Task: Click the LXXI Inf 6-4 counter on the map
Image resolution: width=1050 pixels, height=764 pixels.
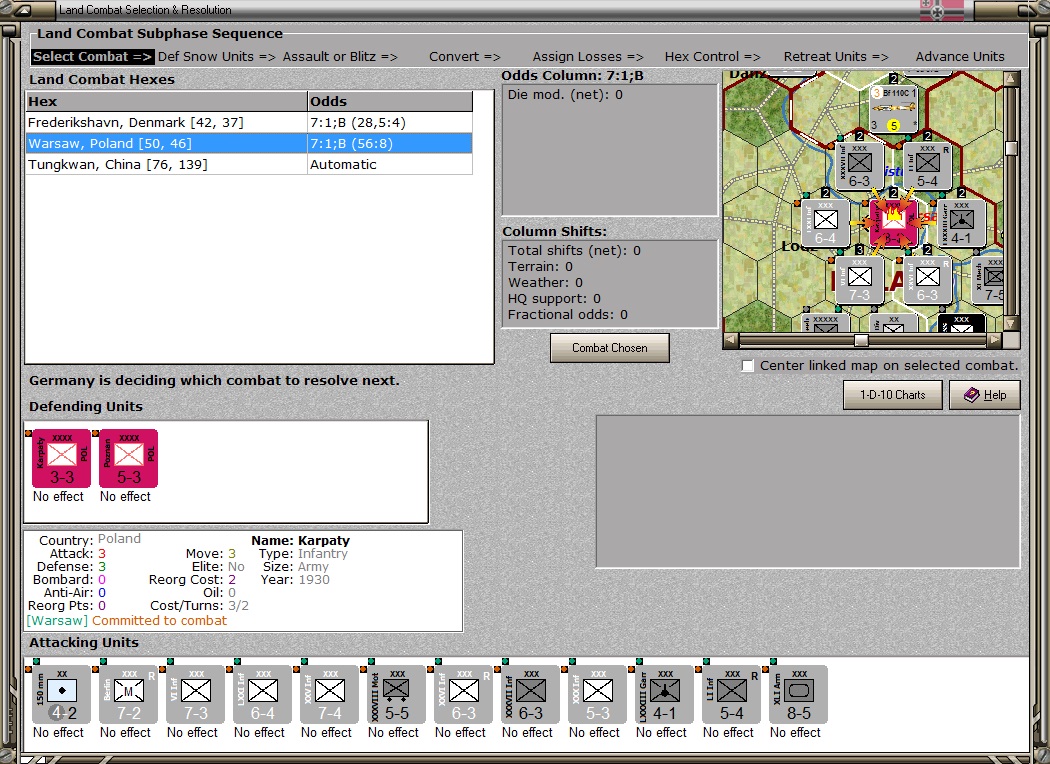Action: pyautogui.click(x=826, y=223)
